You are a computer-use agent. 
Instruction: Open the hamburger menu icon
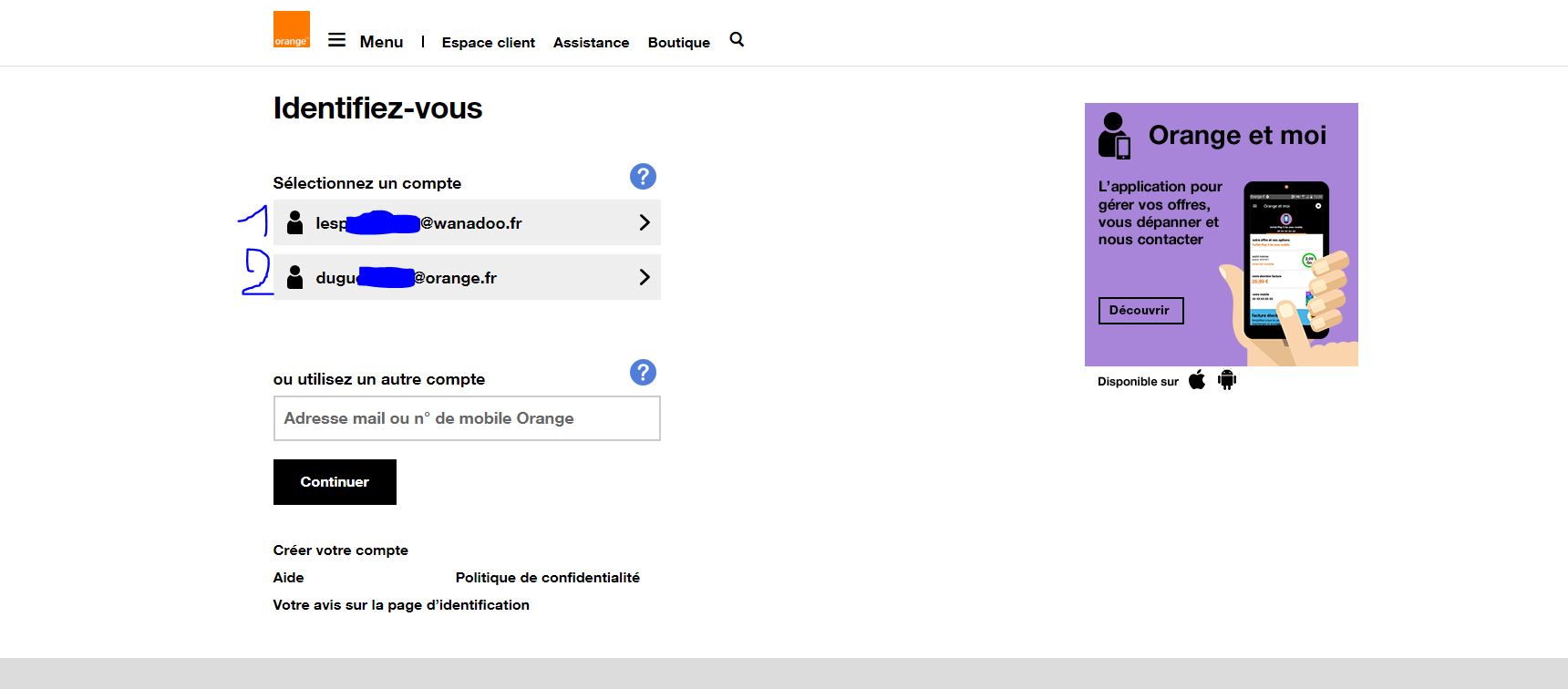point(337,40)
